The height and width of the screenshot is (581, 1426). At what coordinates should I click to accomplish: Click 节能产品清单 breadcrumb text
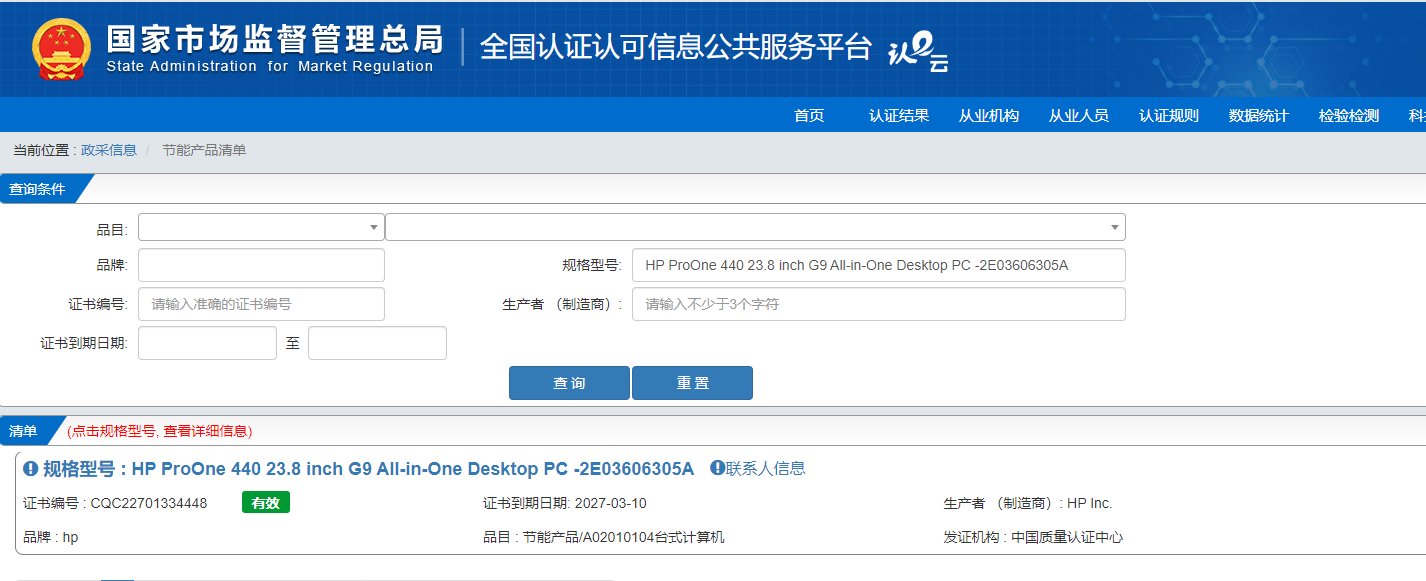pos(204,150)
